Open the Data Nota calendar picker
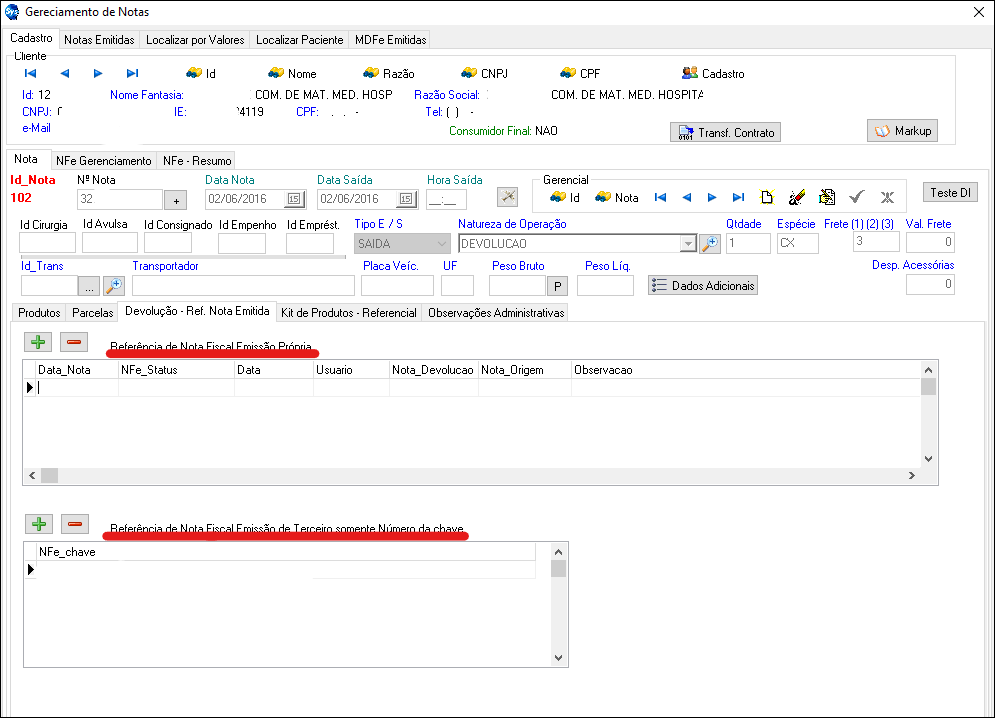This screenshot has height=718, width=995. coord(294,199)
